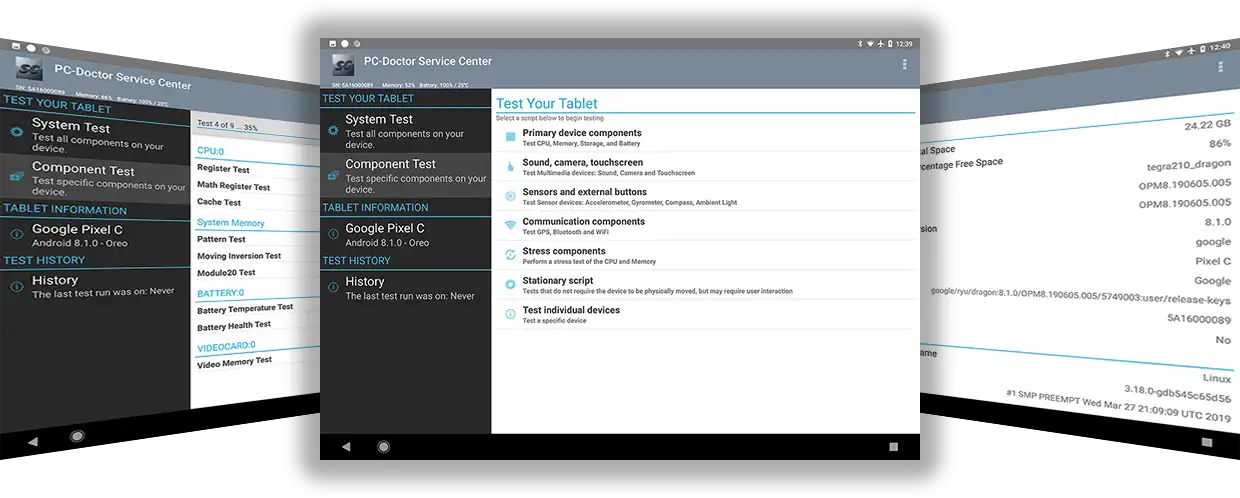
Task: Open Test individual devices
Action: (705, 315)
